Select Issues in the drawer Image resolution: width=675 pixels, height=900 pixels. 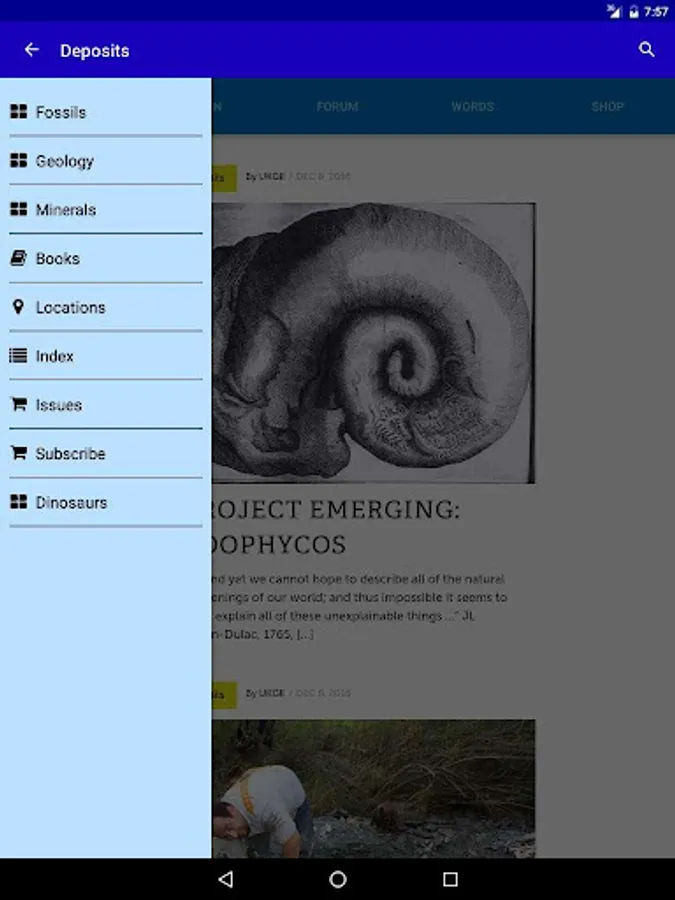(106, 405)
